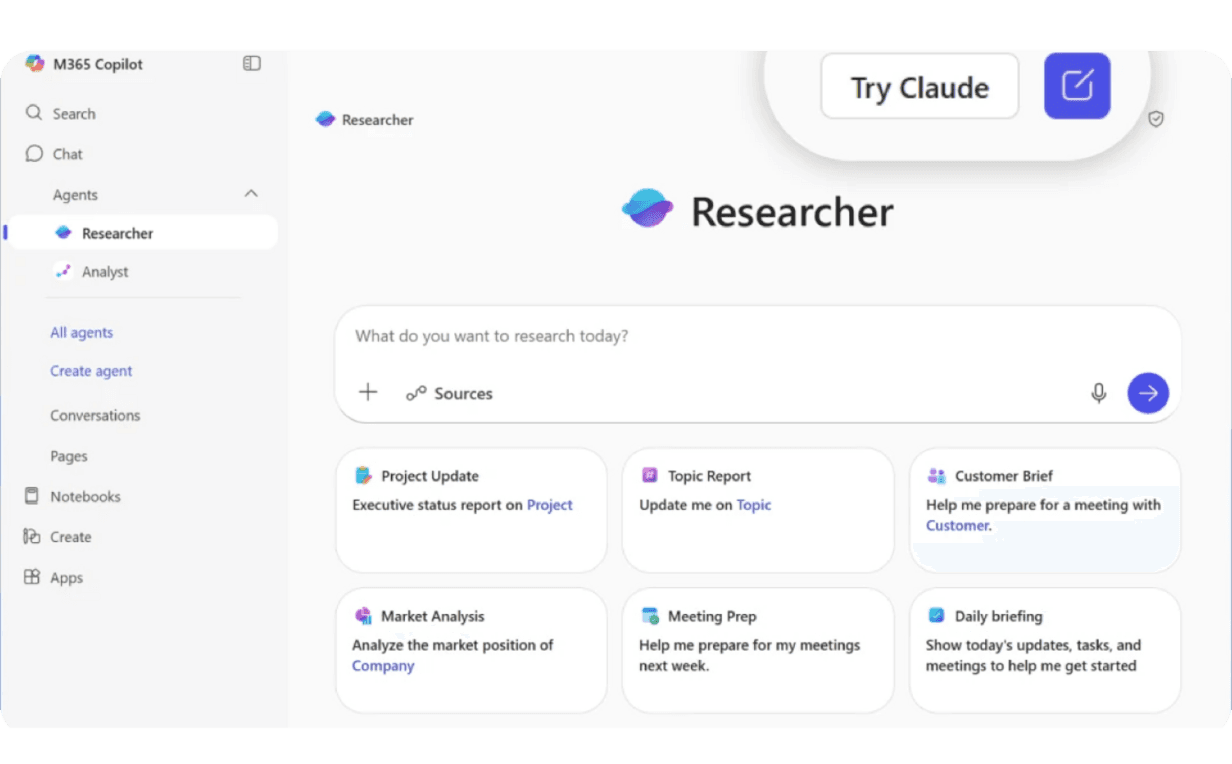This screenshot has height=764, width=1232.
Task: Click the M365 Copilot logo
Action: pos(35,64)
